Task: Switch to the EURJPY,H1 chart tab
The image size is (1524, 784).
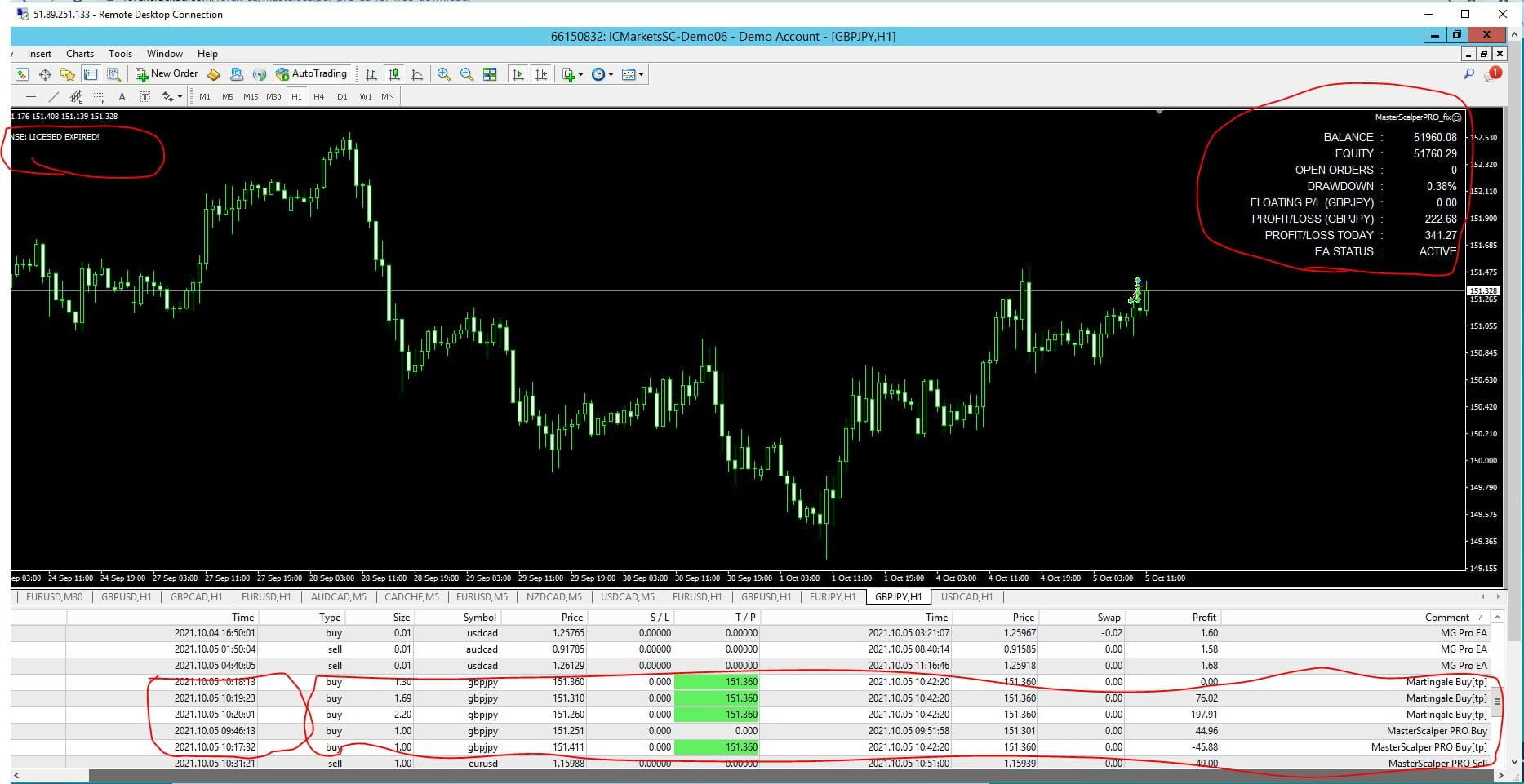Action: point(832,596)
